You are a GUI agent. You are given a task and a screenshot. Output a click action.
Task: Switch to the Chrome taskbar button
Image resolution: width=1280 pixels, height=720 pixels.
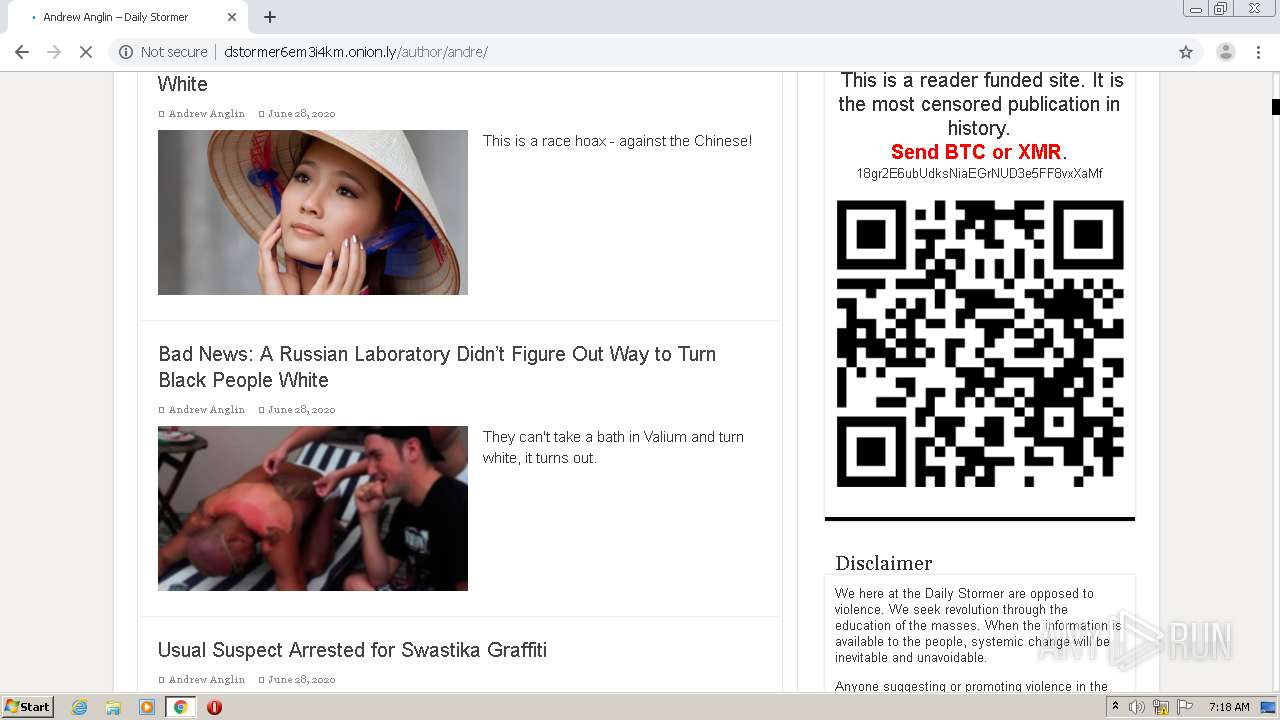(x=181, y=707)
